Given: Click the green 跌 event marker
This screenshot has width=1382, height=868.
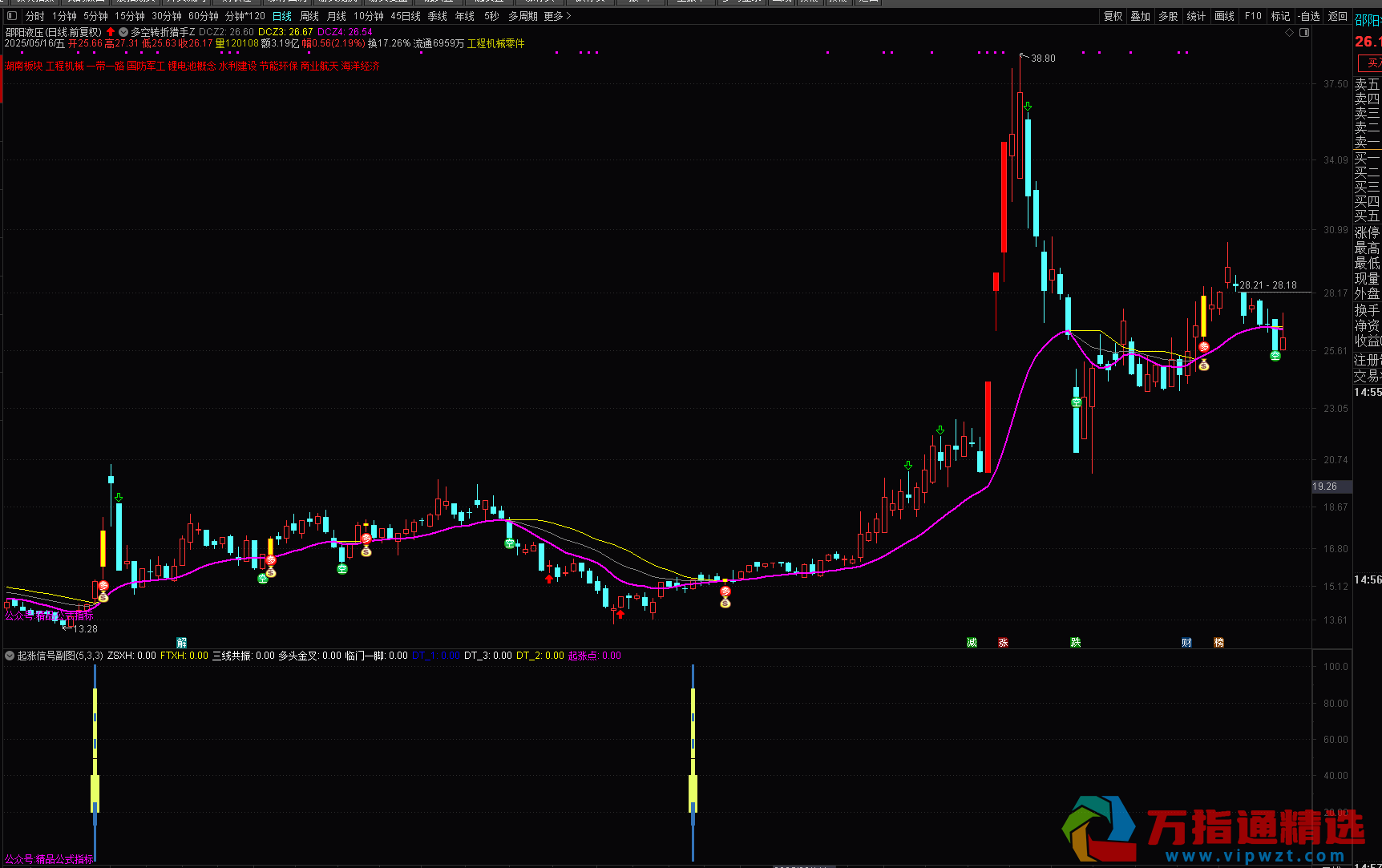Looking at the screenshot, I should [1076, 643].
